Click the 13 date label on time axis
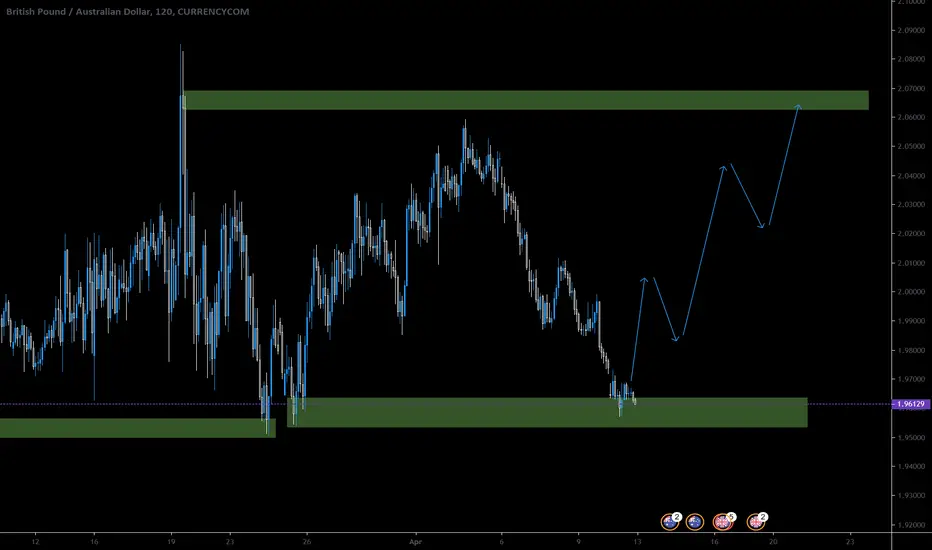This screenshot has height=550, width=932. (x=637, y=542)
